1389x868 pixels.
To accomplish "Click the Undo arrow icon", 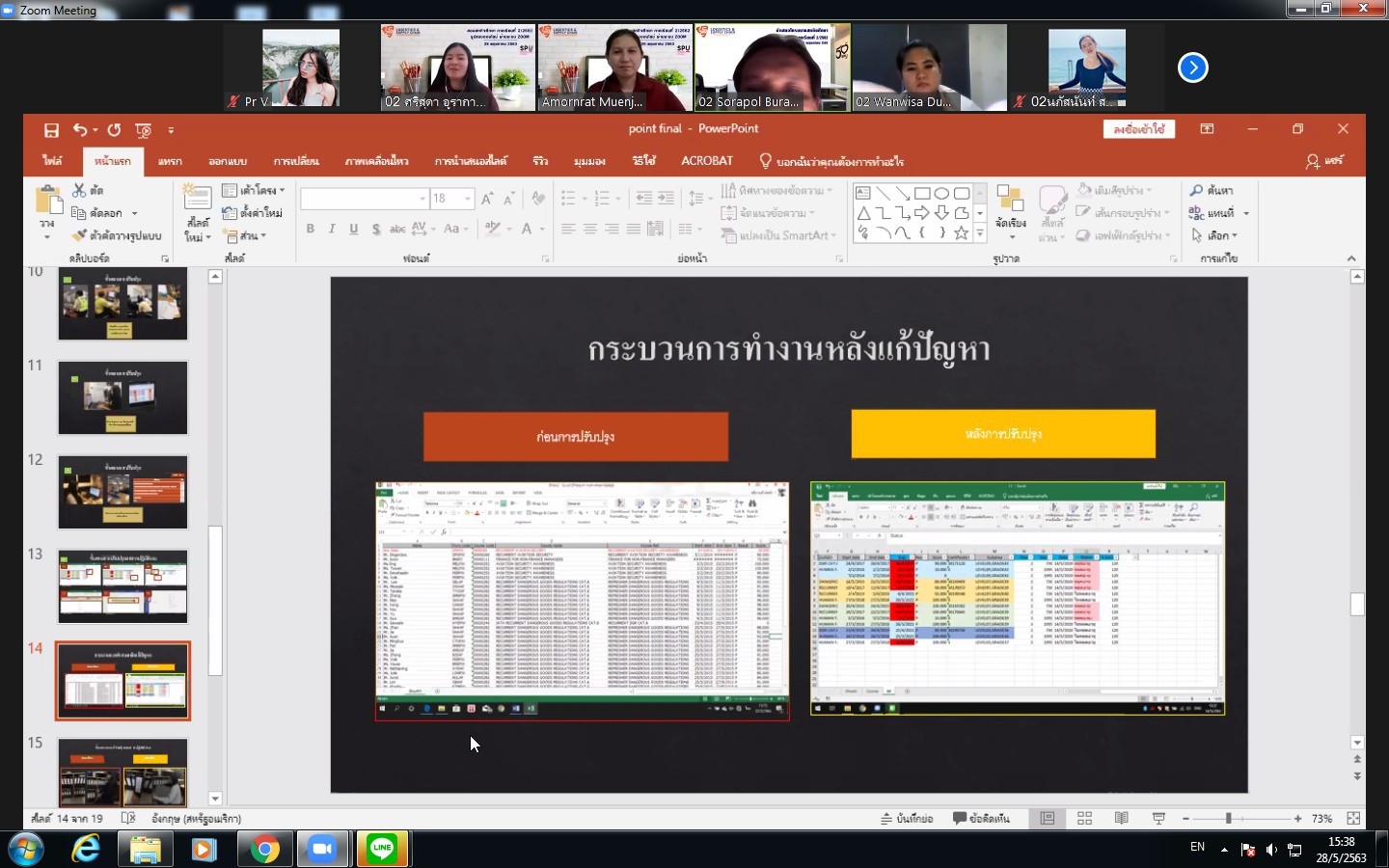I will pos(79,130).
